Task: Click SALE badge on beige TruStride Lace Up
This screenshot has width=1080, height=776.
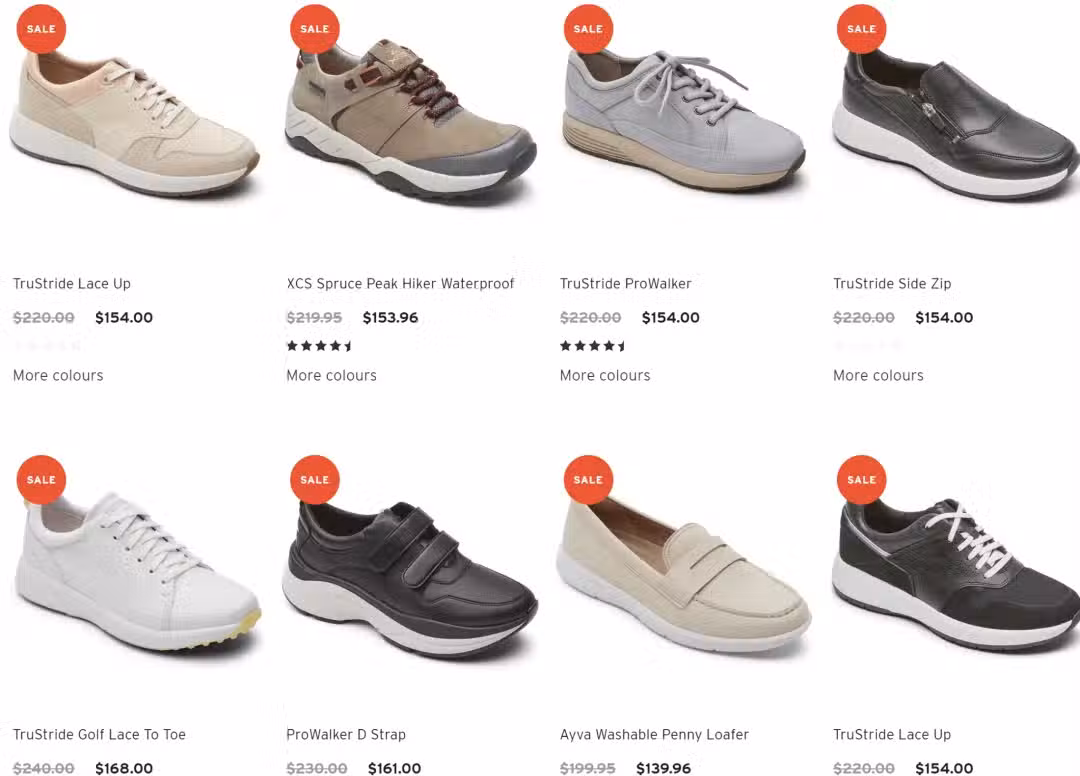Action: [41, 29]
